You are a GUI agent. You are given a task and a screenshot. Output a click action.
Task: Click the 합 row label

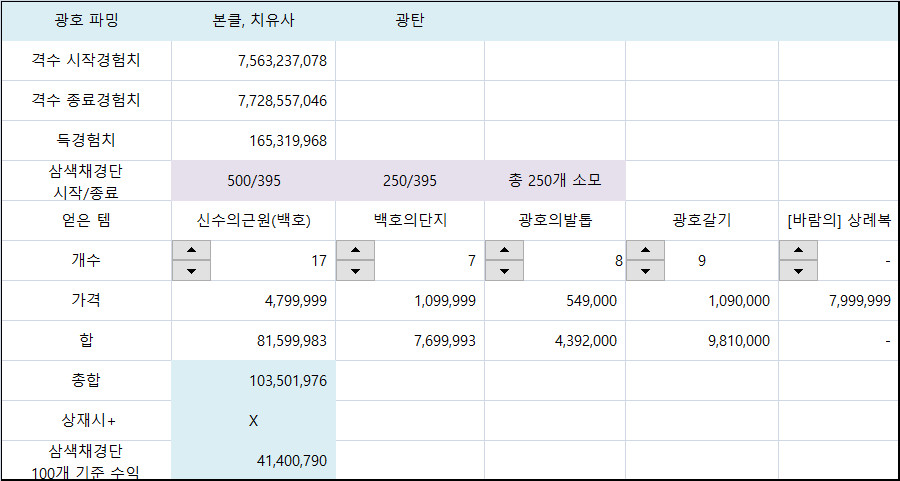[x=86, y=340]
